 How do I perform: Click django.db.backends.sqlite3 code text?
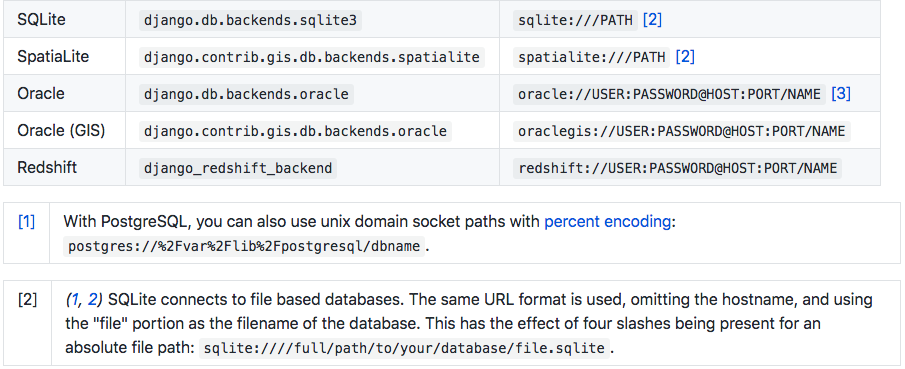(250, 20)
